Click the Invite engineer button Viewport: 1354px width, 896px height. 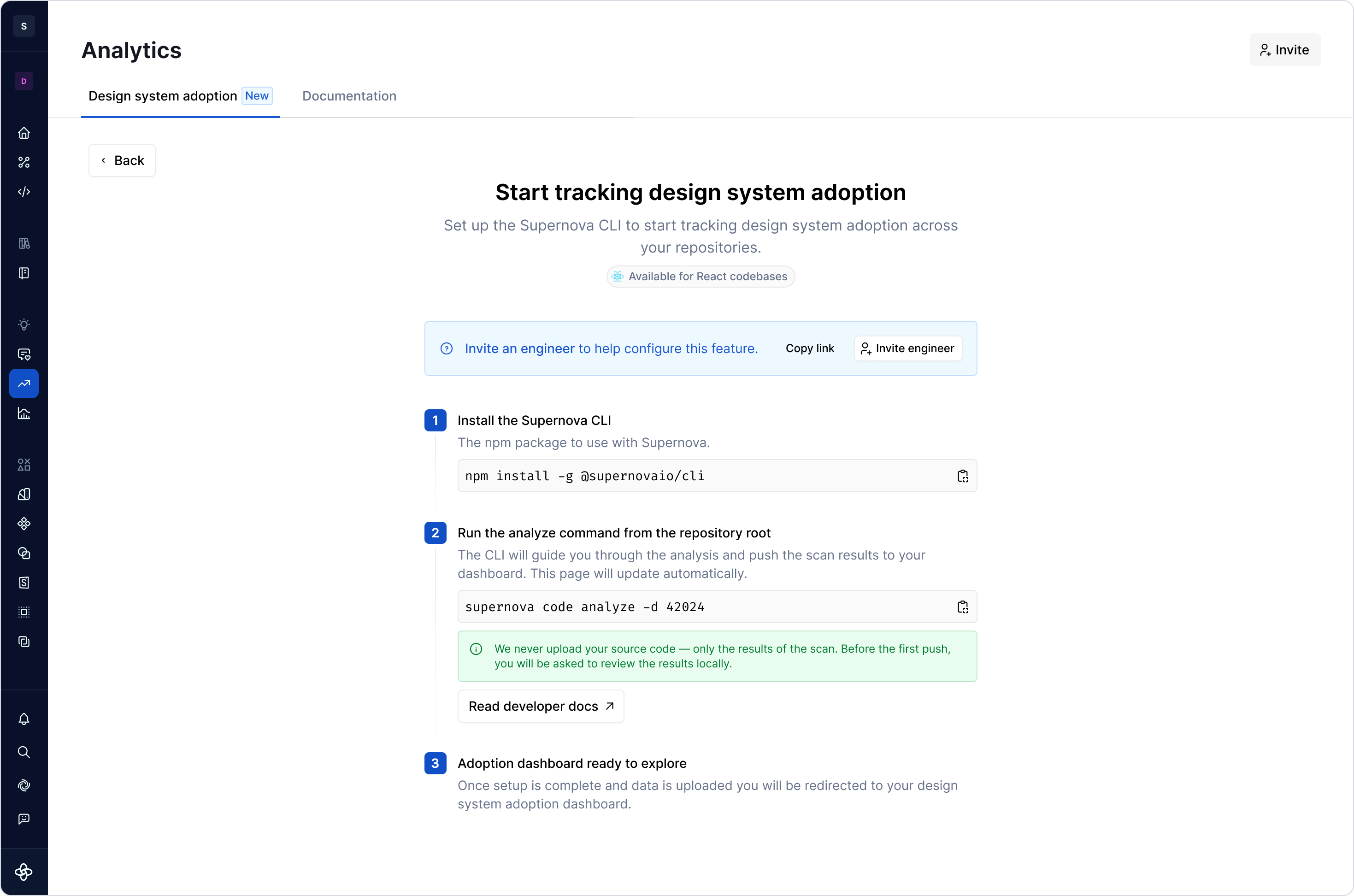click(907, 348)
